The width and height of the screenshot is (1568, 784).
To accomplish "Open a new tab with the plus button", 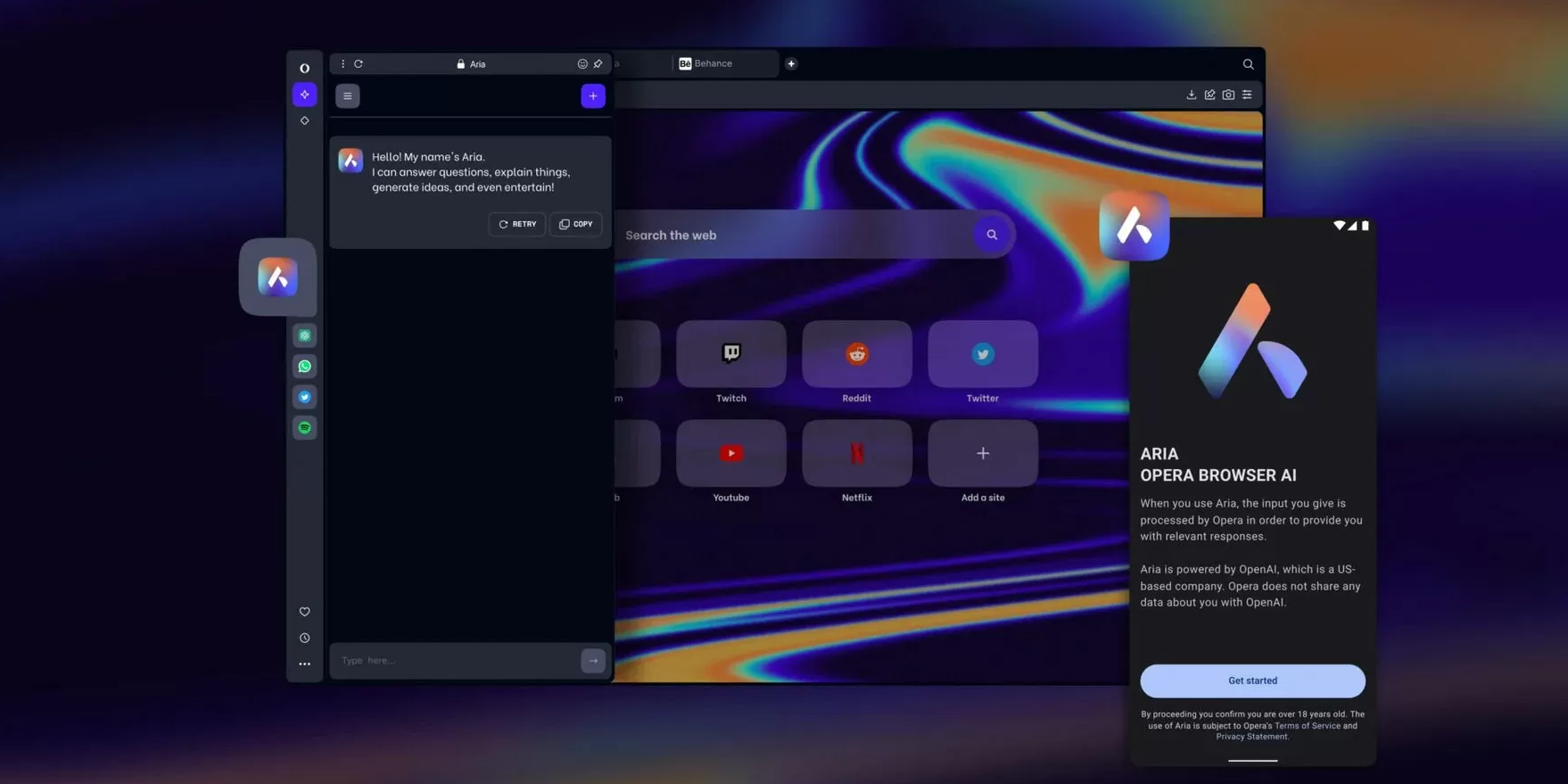I will (791, 64).
